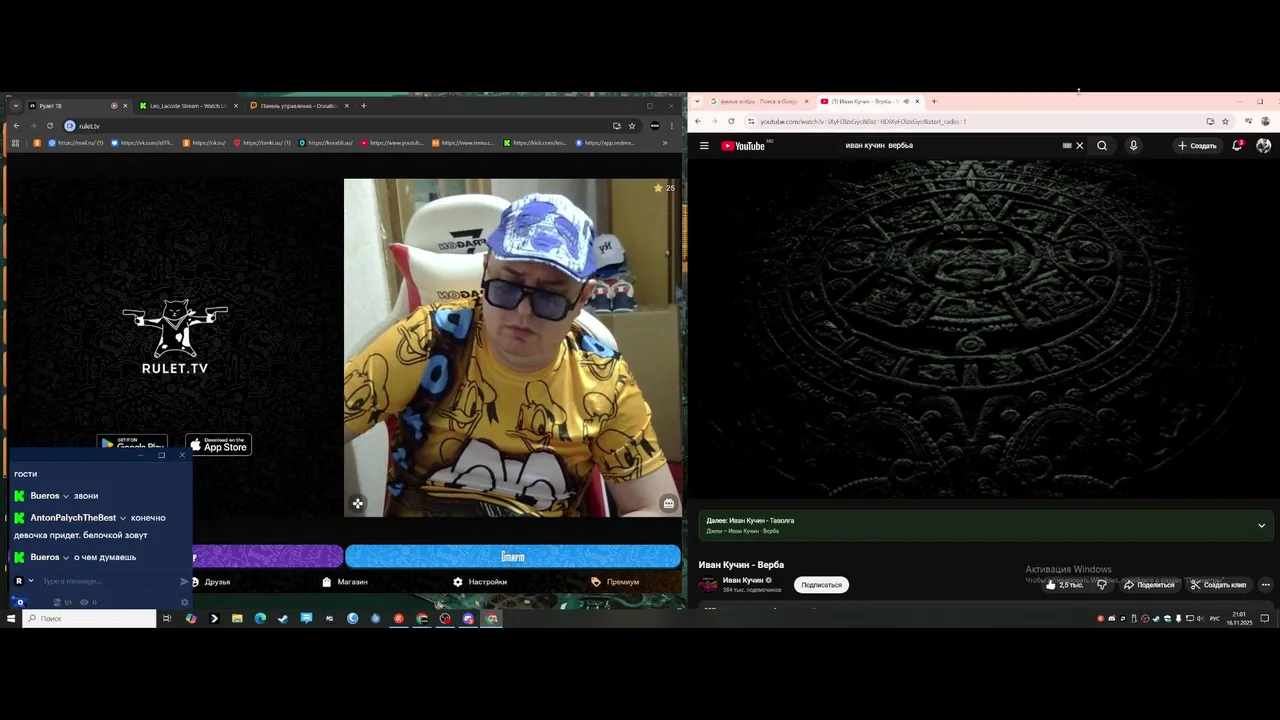The height and width of the screenshot is (720, 1280).
Task: Open rulet.tv browser three-dot menu
Action: coord(672,126)
